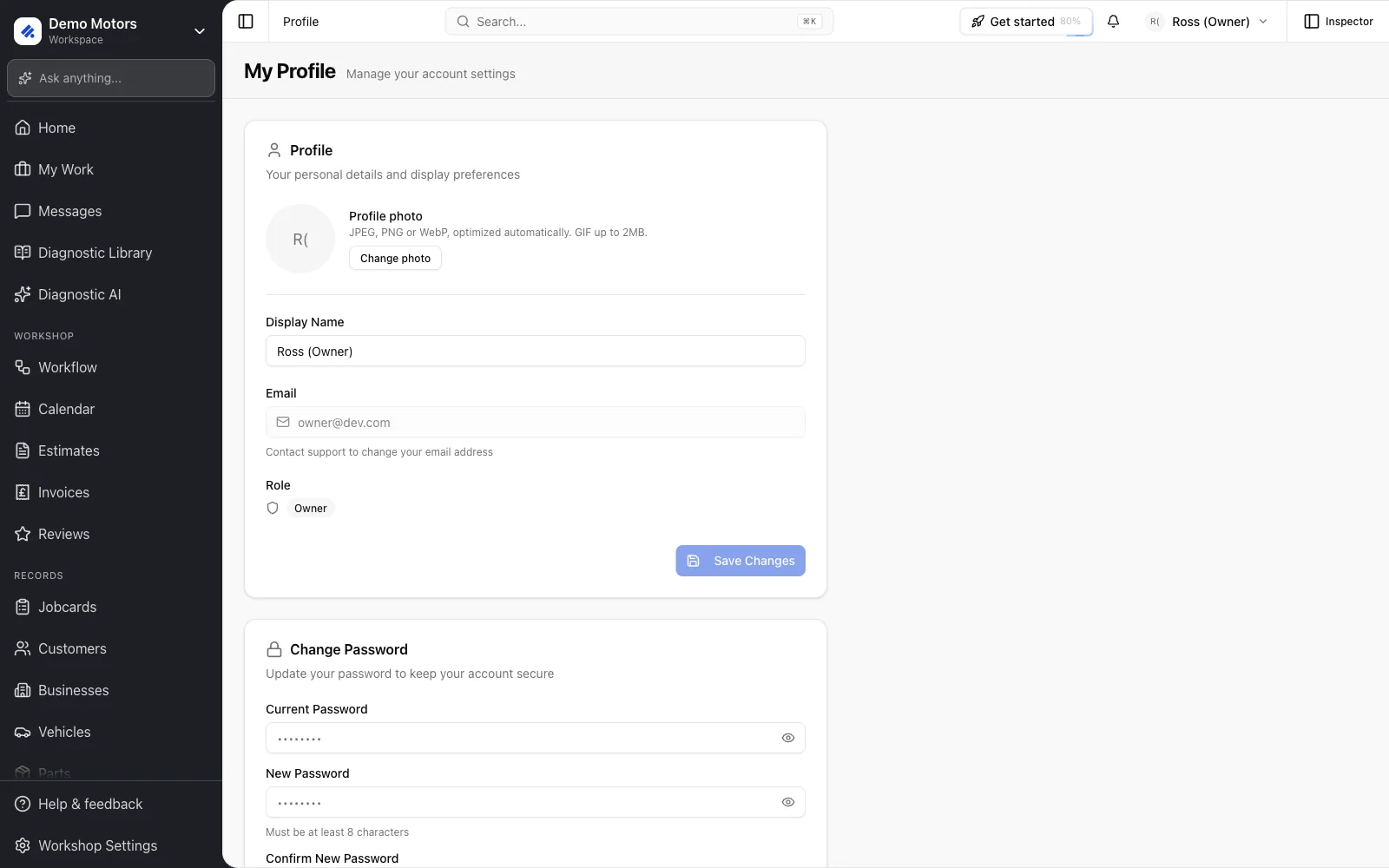The height and width of the screenshot is (868, 1389).
Task: Toggle the sidebar panel icon
Action: coord(246,22)
